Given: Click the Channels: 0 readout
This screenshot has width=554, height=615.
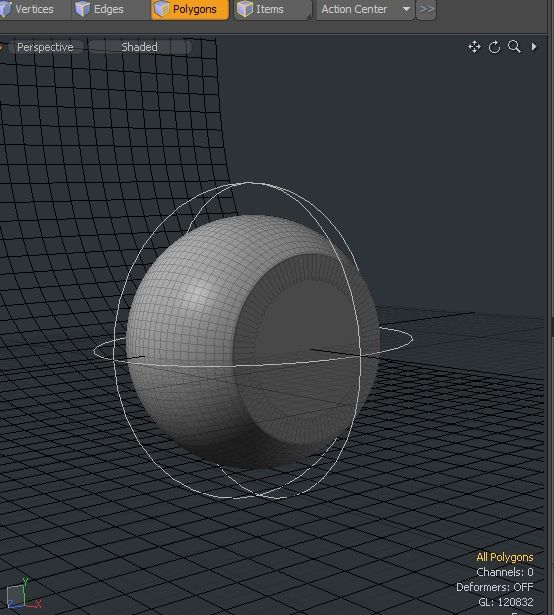Looking at the screenshot, I should coord(505,572).
